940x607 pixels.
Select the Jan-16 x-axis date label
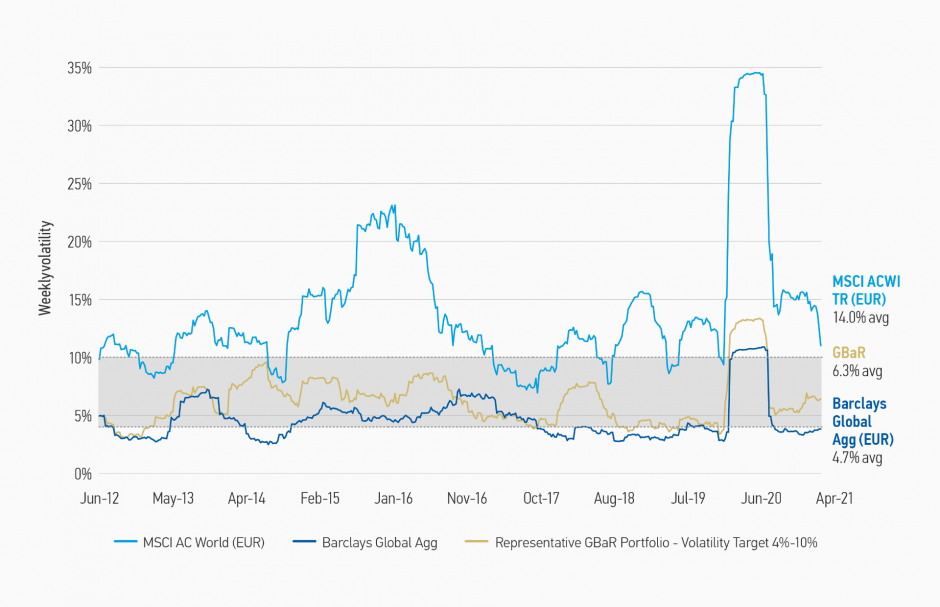pyautogui.click(x=393, y=497)
